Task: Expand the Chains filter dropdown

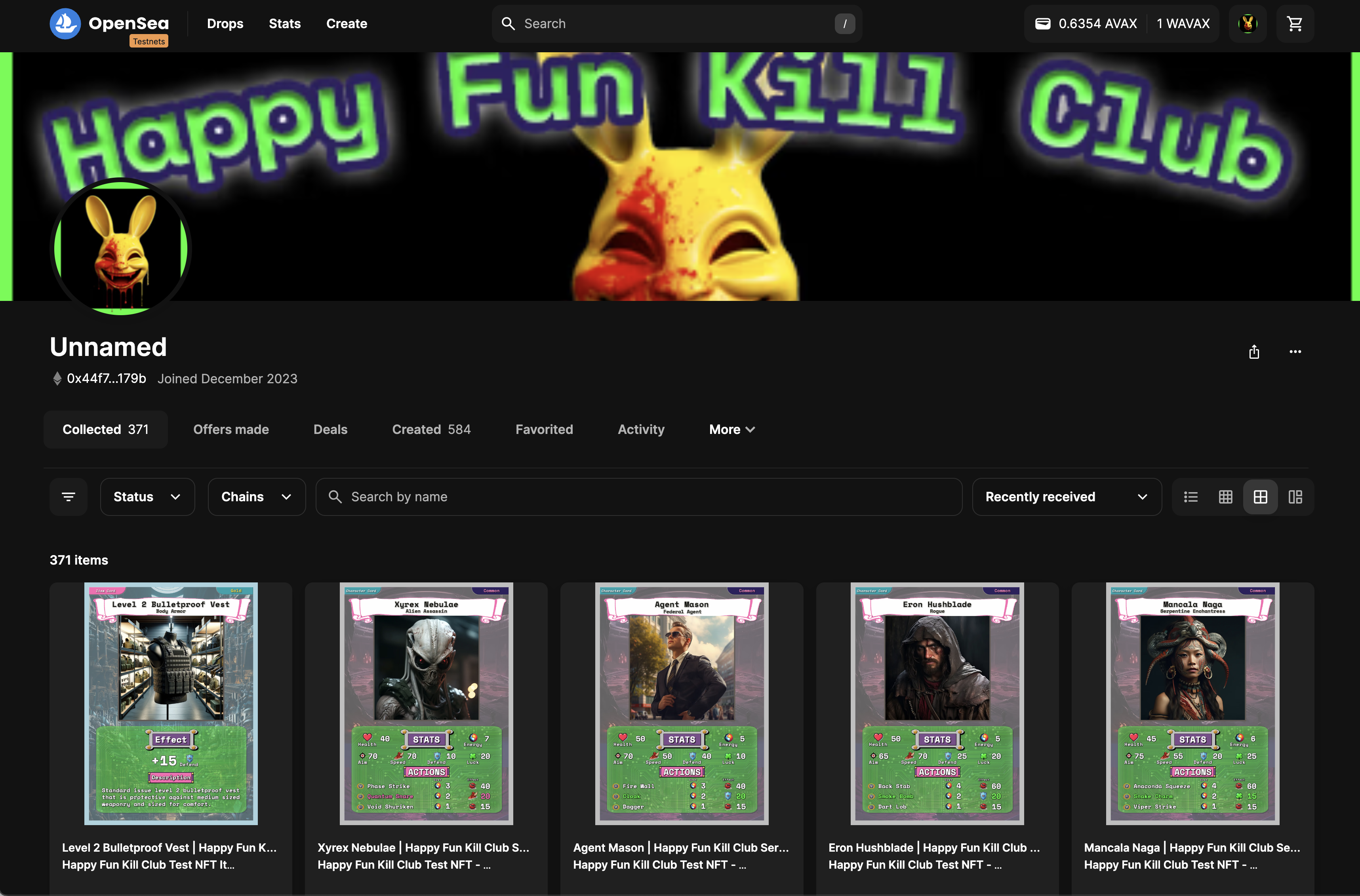Action: pos(257,497)
